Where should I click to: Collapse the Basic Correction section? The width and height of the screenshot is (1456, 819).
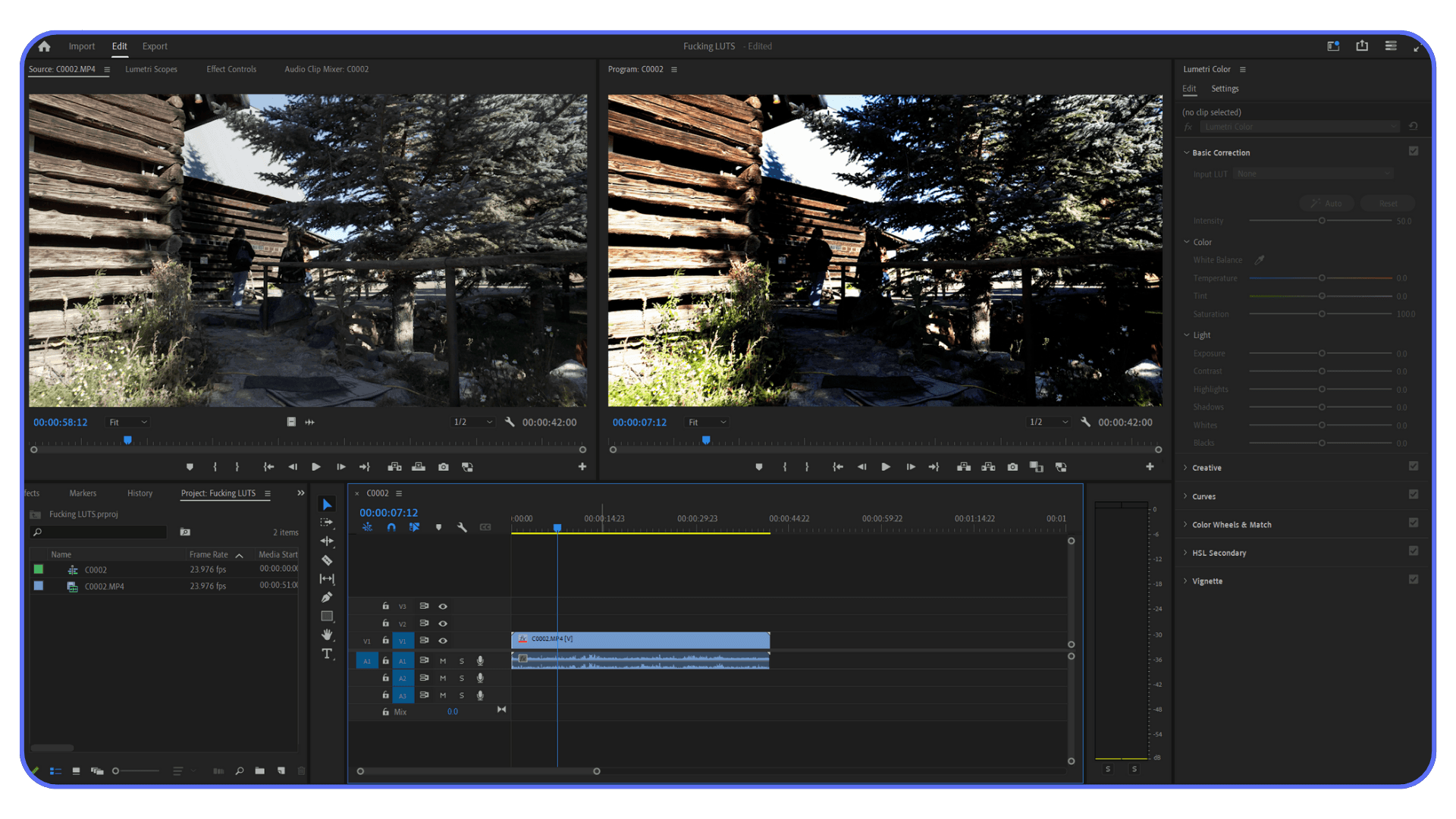[1187, 152]
